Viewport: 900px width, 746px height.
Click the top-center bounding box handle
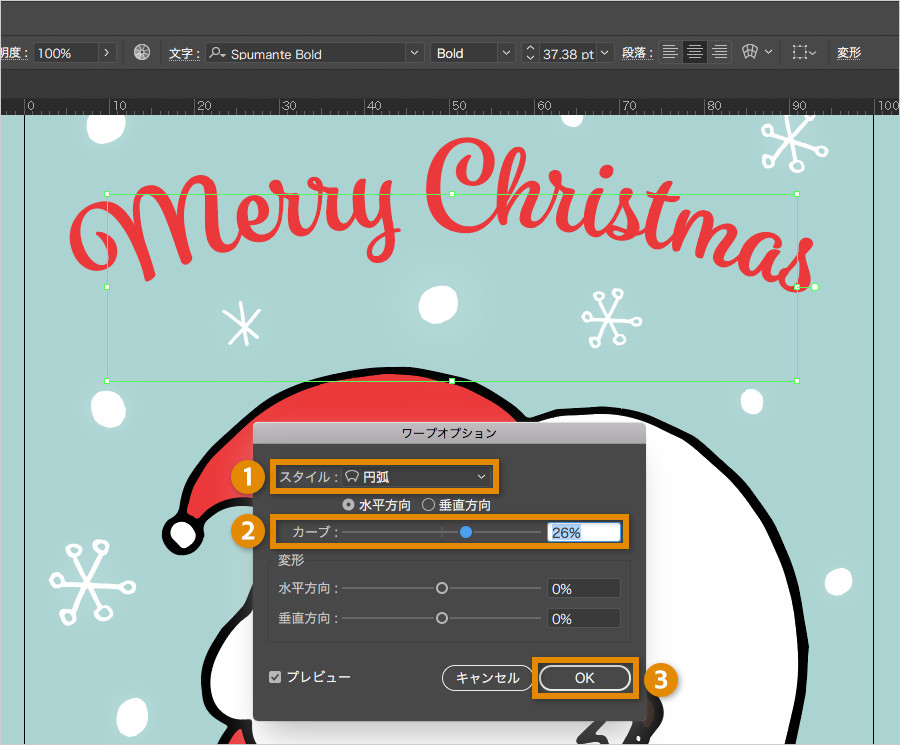point(452,194)
